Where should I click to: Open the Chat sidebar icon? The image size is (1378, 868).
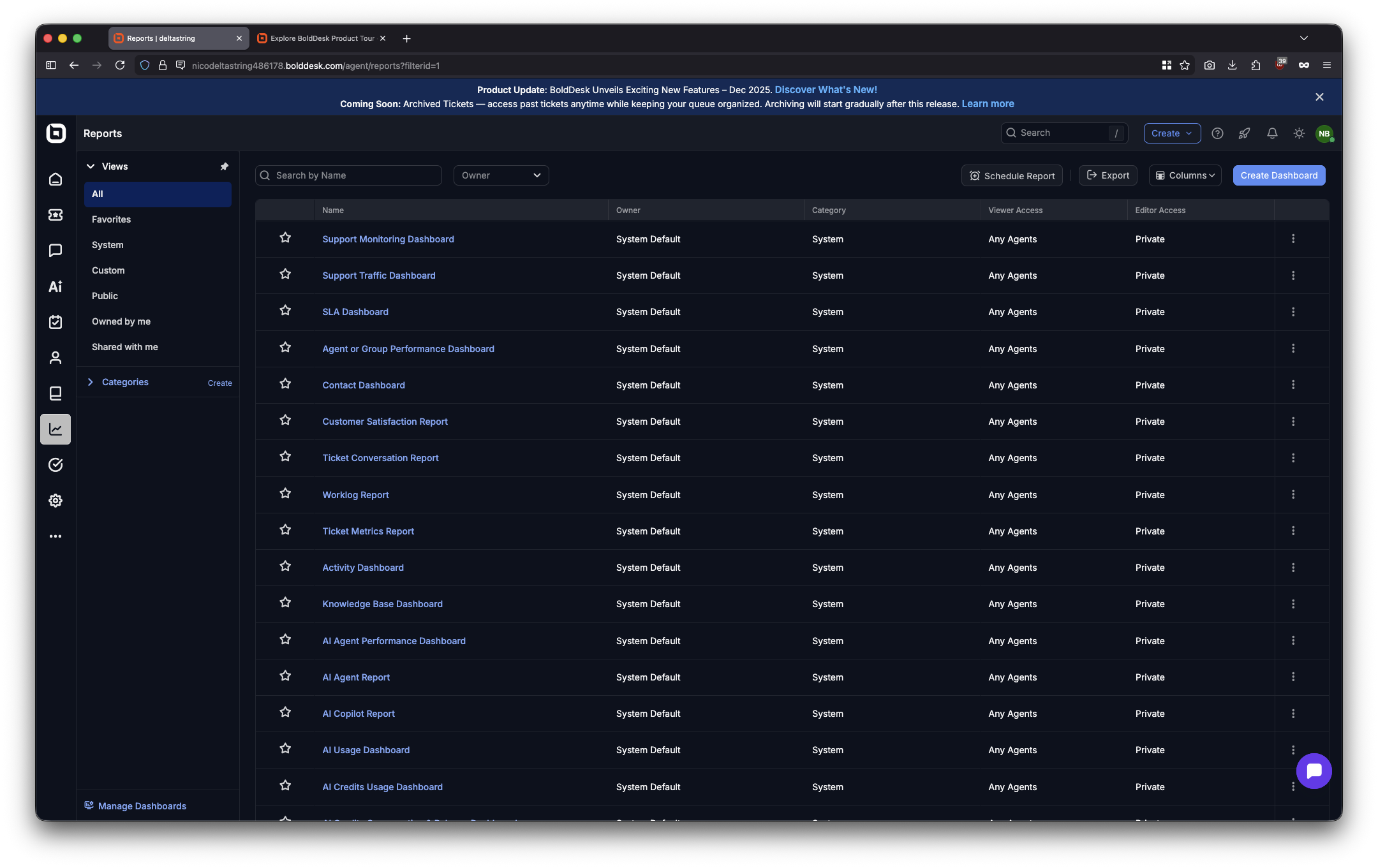pos(56,251)
